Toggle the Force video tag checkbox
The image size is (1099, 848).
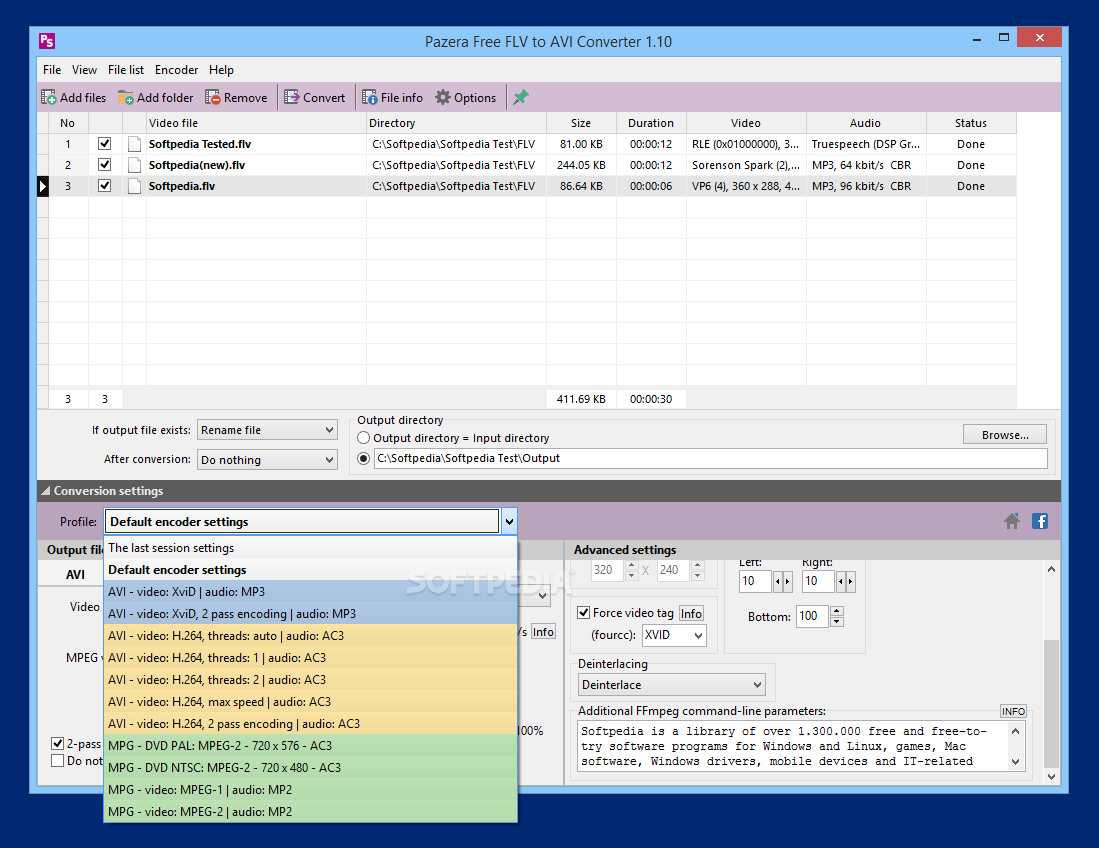tap(583, 613)
